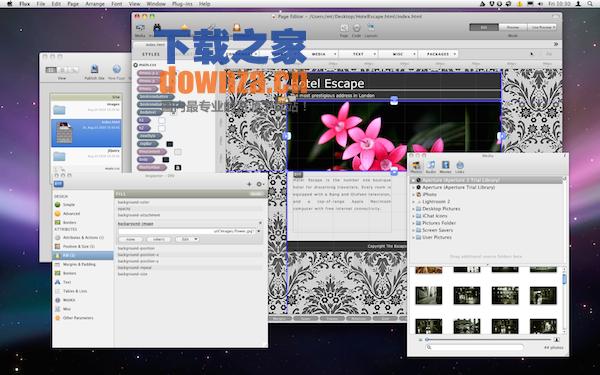This screenshot has width=600, height=375.
Task: Switch Mode to Preview
Action: tap(513, 27)
